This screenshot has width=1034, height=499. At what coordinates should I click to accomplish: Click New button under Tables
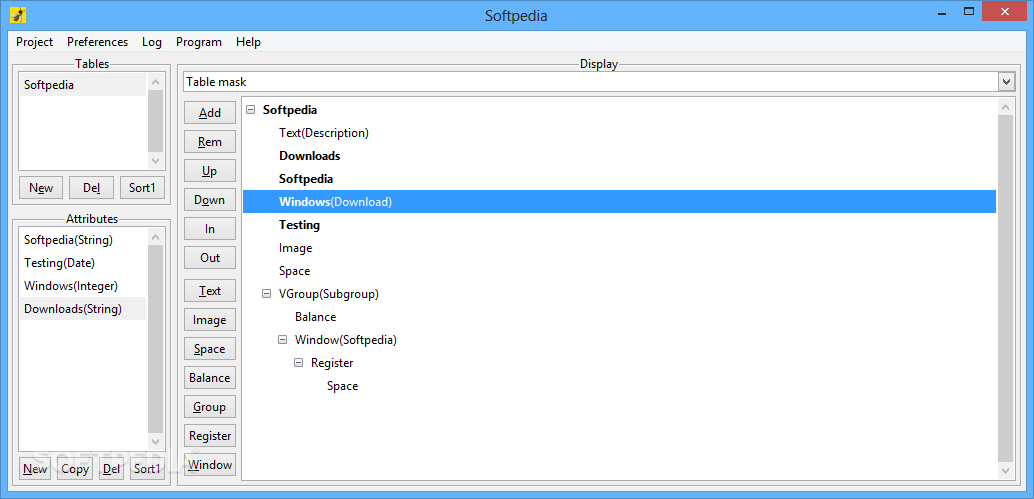41,188
